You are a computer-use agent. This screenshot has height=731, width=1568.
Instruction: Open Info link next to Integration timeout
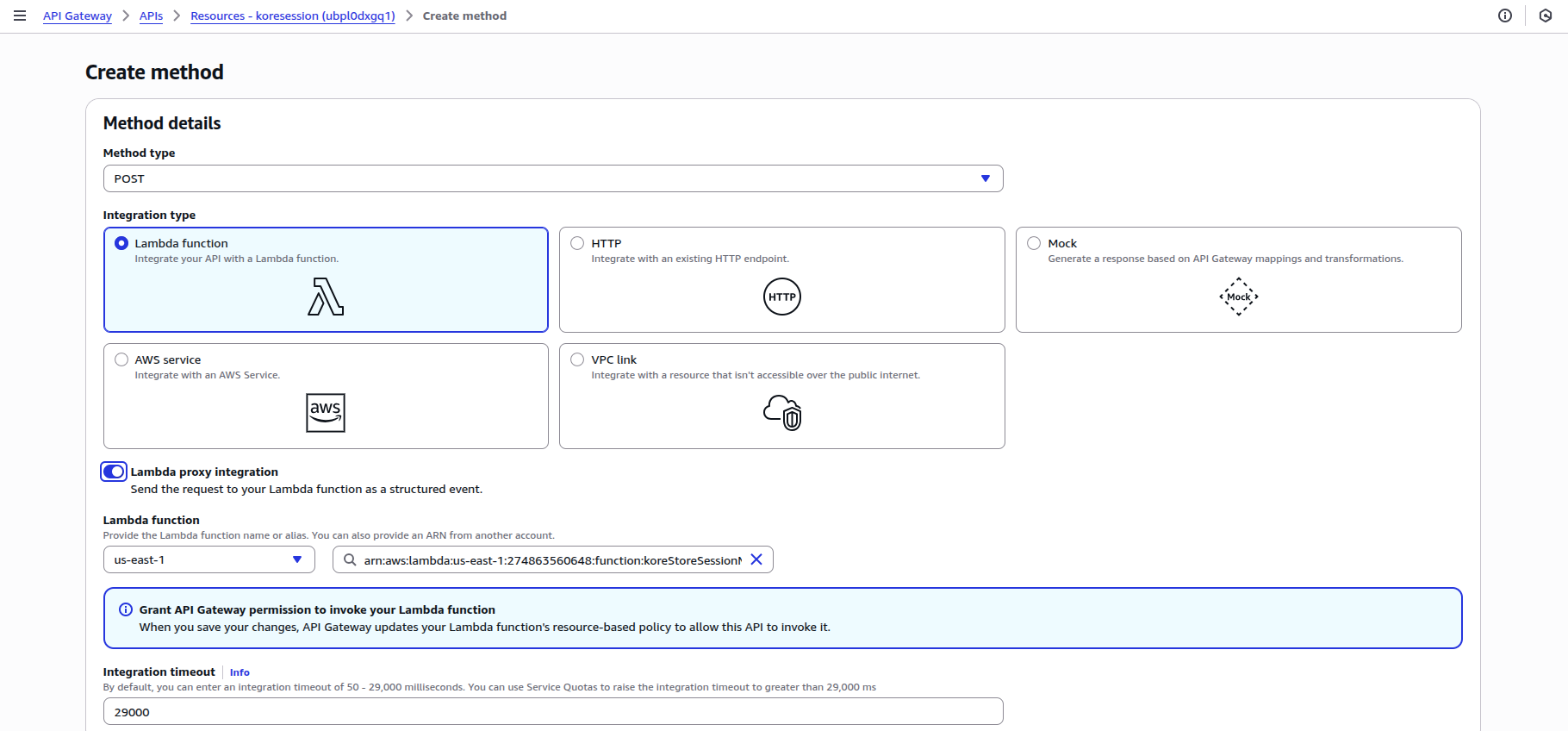coord(240,672)
